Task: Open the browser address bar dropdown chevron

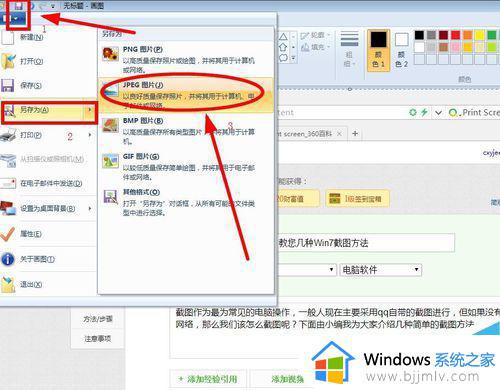Action: click(x=438, y=113)
